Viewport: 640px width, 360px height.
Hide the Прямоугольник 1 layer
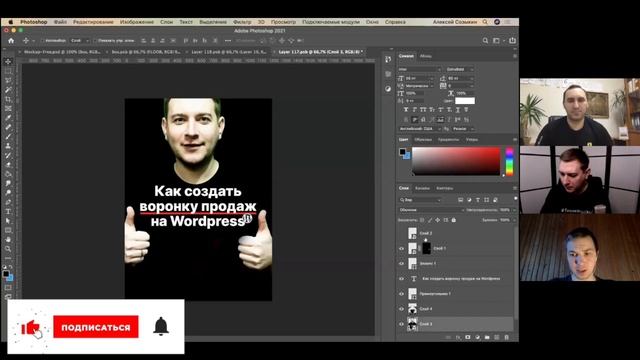coord(401,294)
